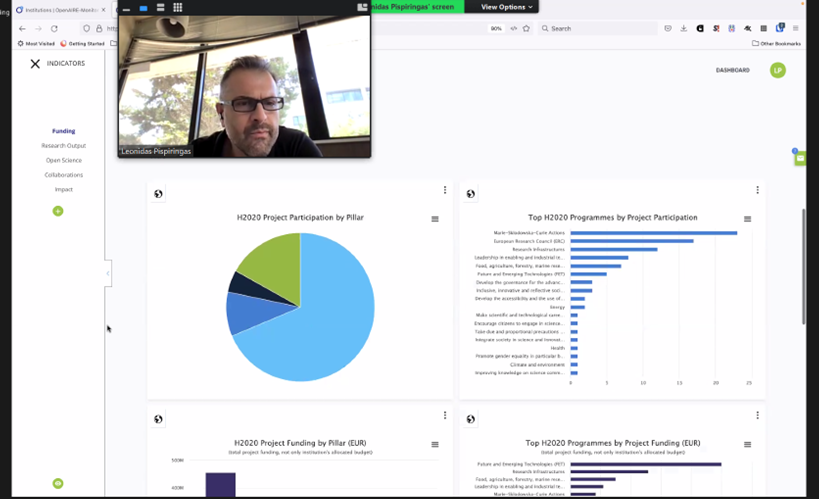Viewport: 819px width, 499px height.
Task: Open the Getting Started bookmark
Action: pyautogui.click(x=83, y=43)
